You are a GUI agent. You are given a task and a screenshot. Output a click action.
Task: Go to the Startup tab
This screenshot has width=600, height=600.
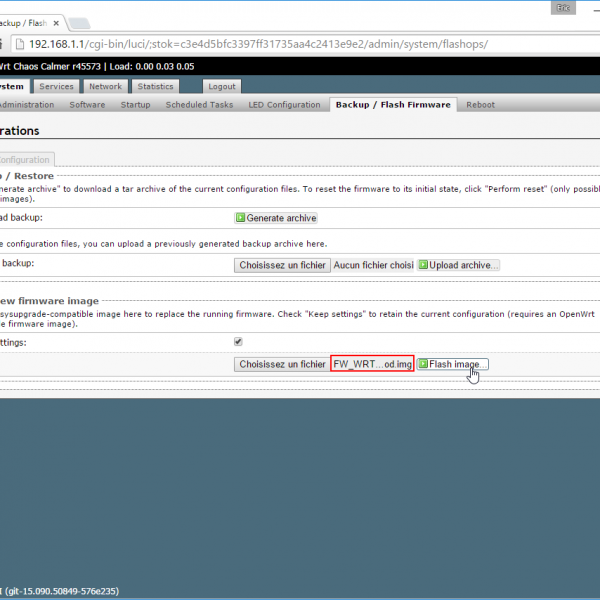[x=135, y=105]
